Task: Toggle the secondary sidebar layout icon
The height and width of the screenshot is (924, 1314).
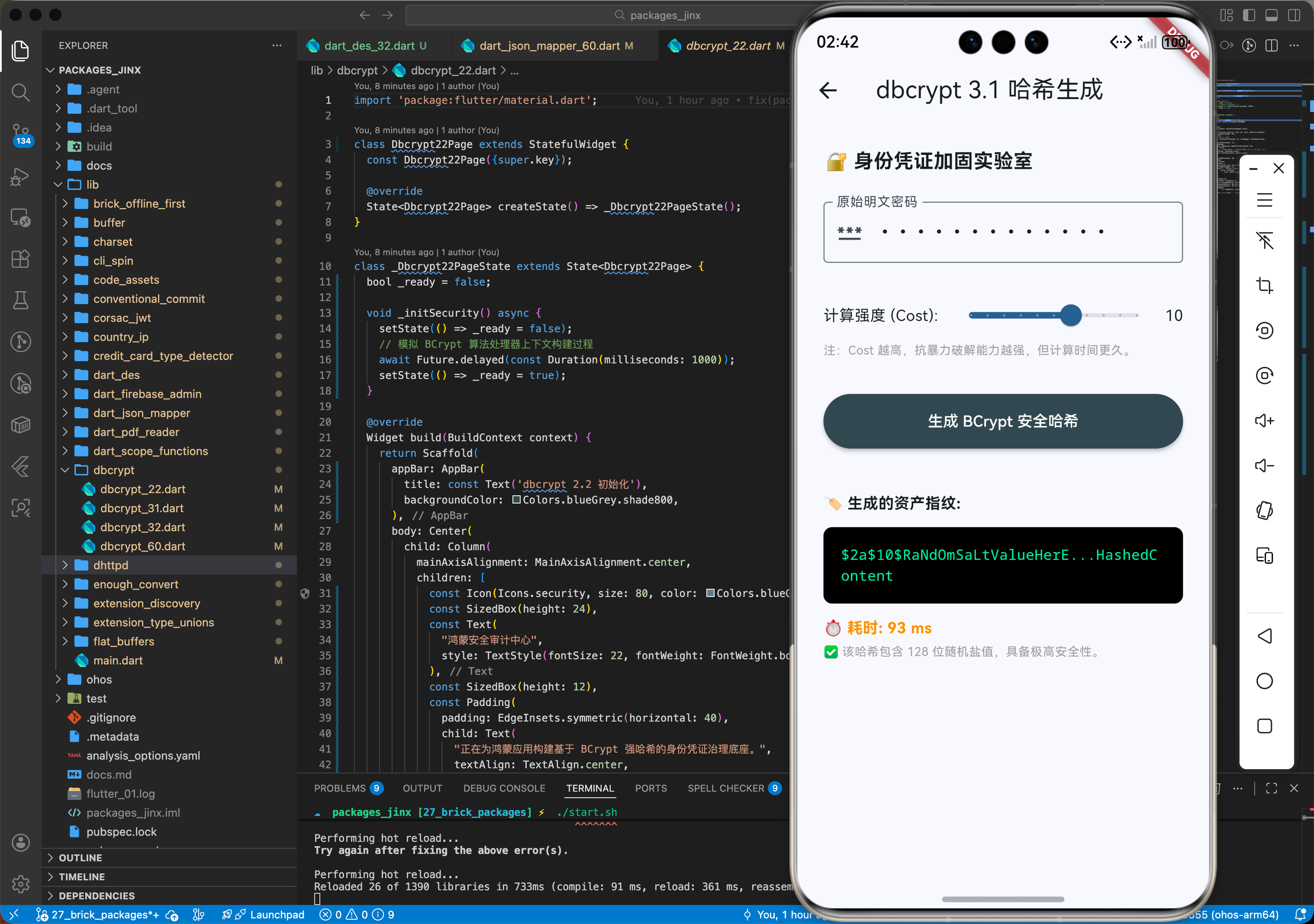Action: point(1293,15)
